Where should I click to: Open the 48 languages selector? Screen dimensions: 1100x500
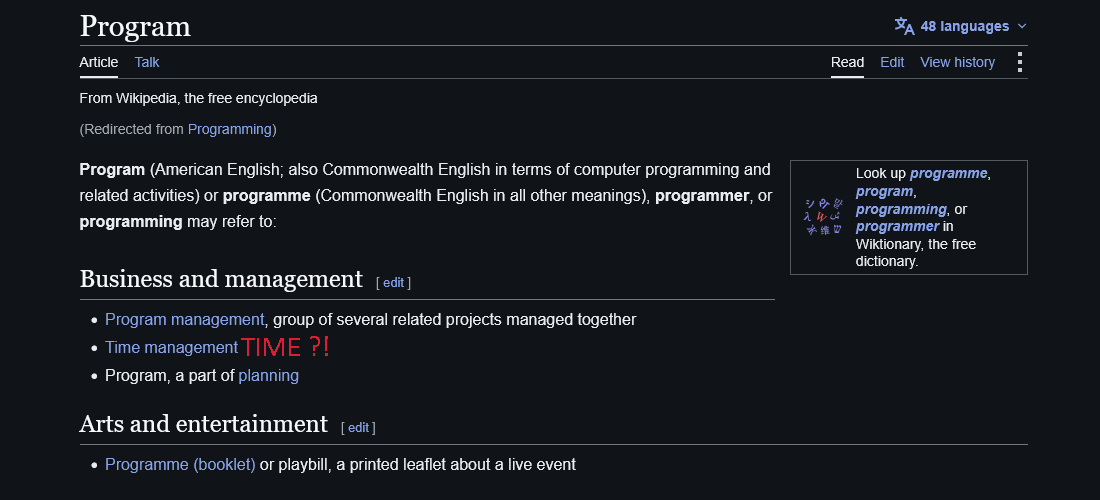[x=960, y=27]
